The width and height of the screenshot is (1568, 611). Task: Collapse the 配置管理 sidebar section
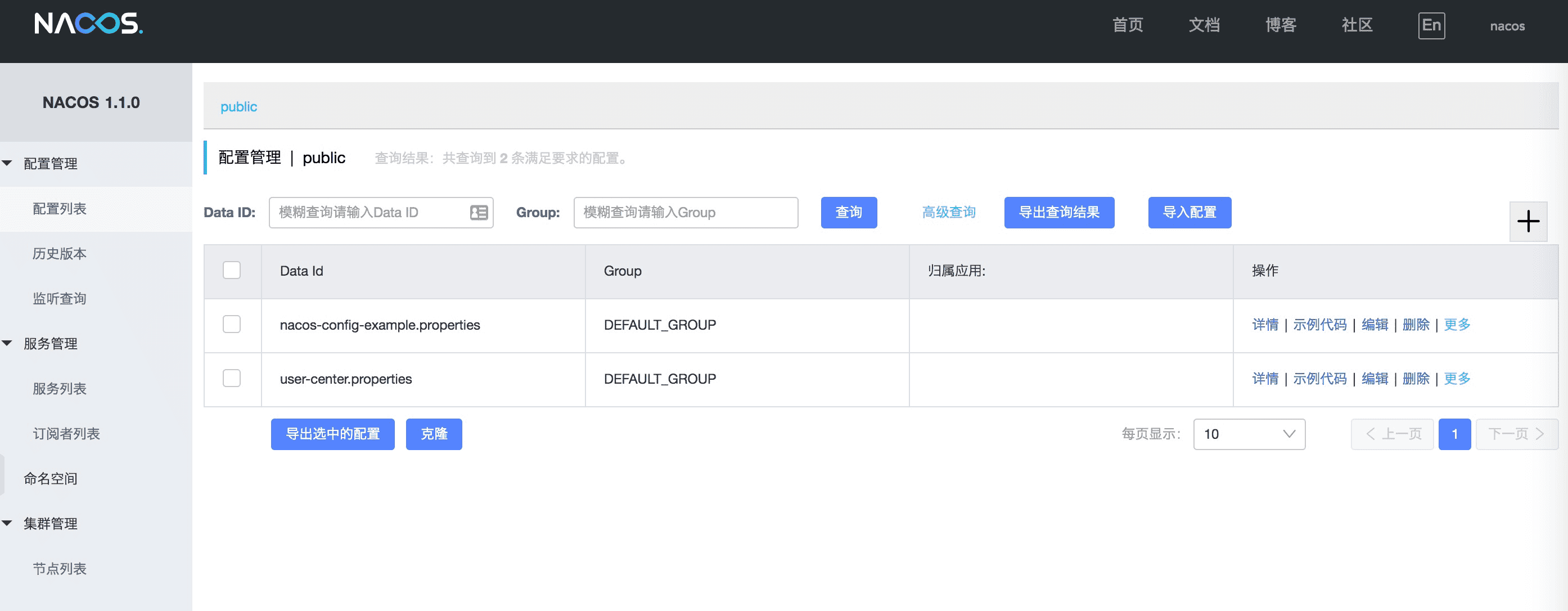(7, 164)
